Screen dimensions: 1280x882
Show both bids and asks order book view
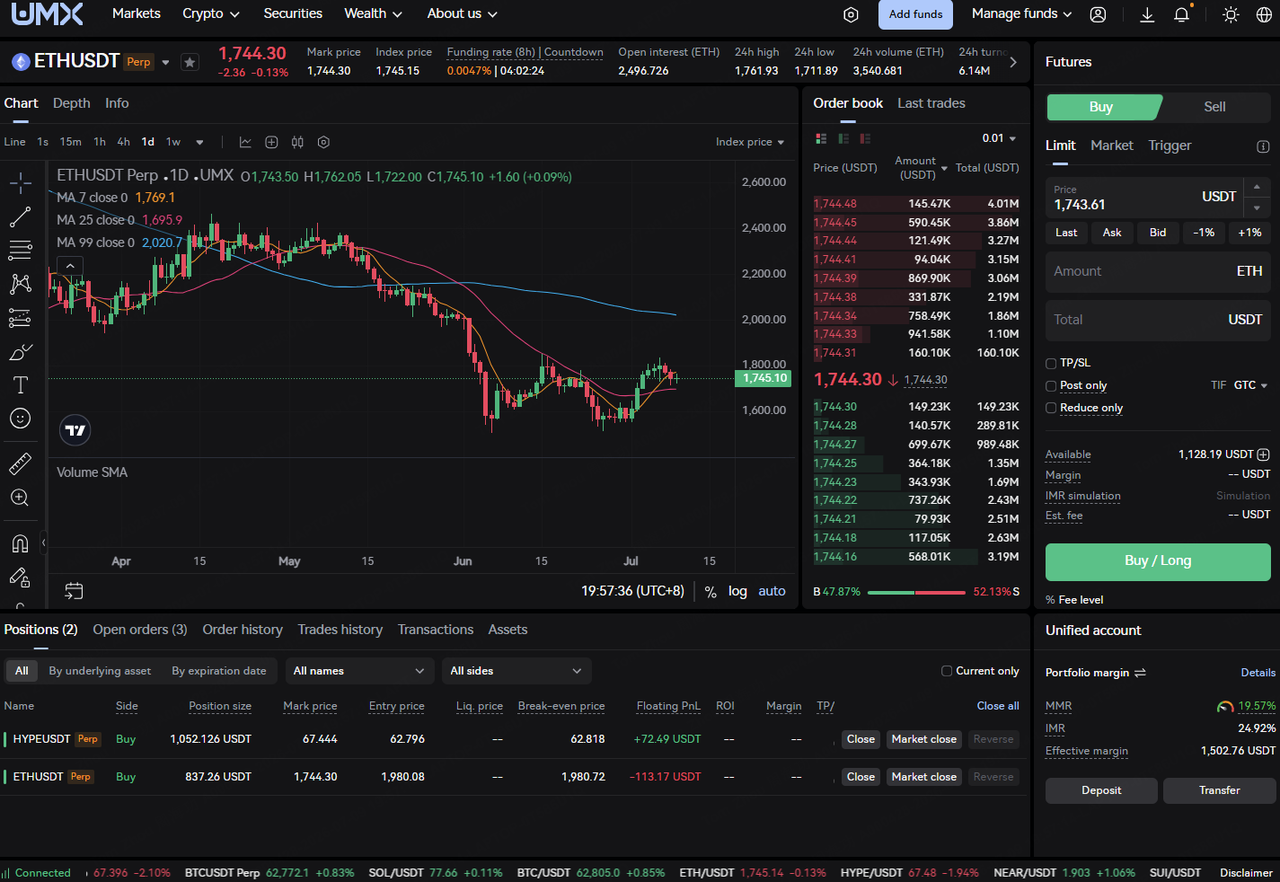pyautogui.click(x=821, y=139)
